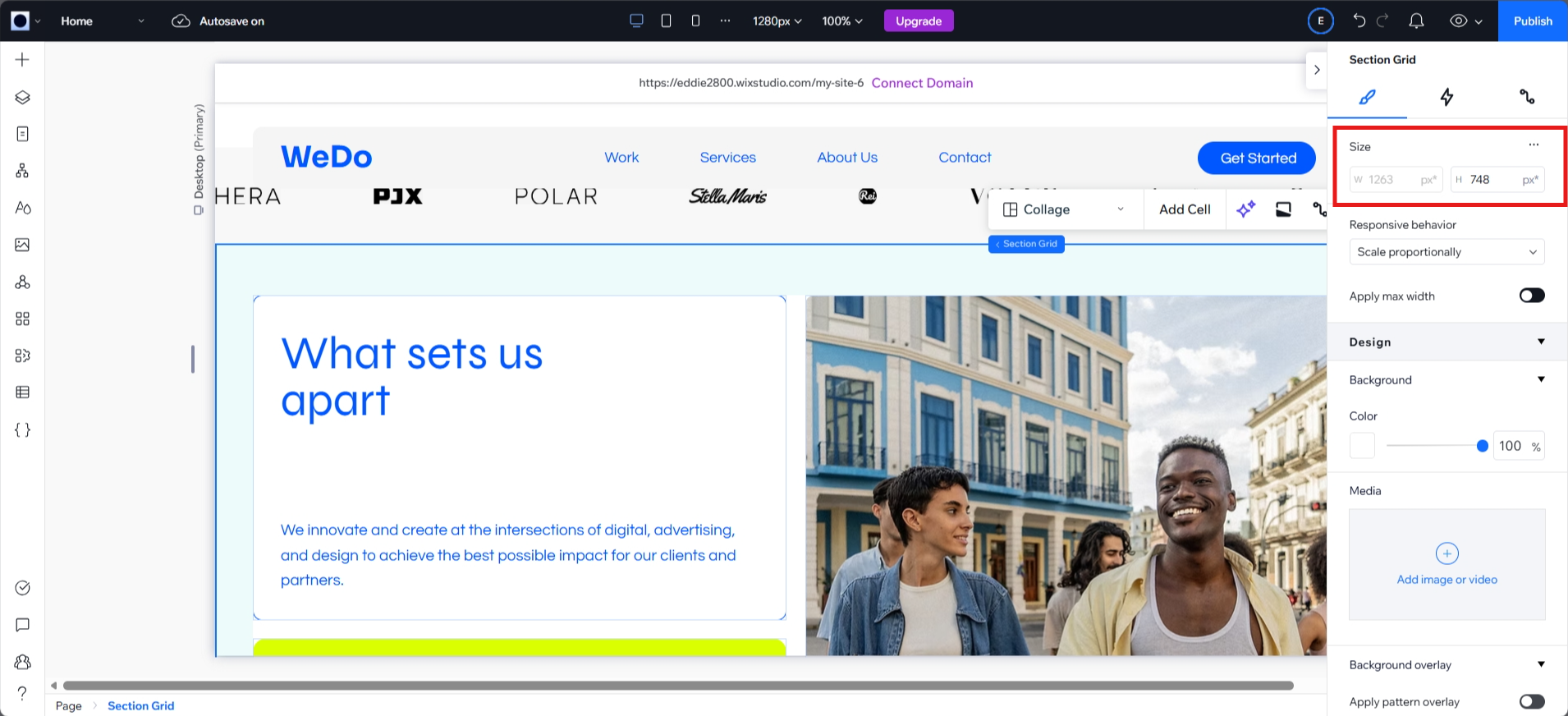Viewport: 1568px width, 716px height.
Task: Click the AI sparkle tool in floating toolbar
Action: (1246, 209)
